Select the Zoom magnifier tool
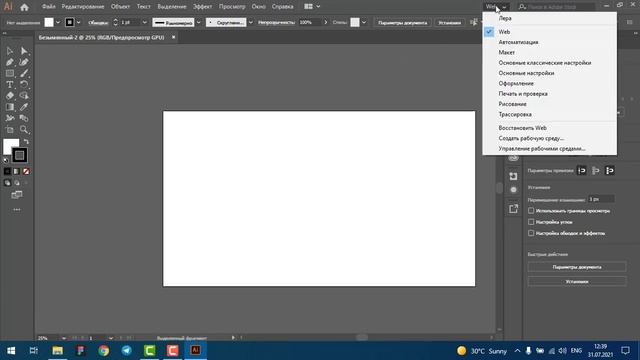Image resolution: width=640 pixels, height=360 pixels. [24, 130]
